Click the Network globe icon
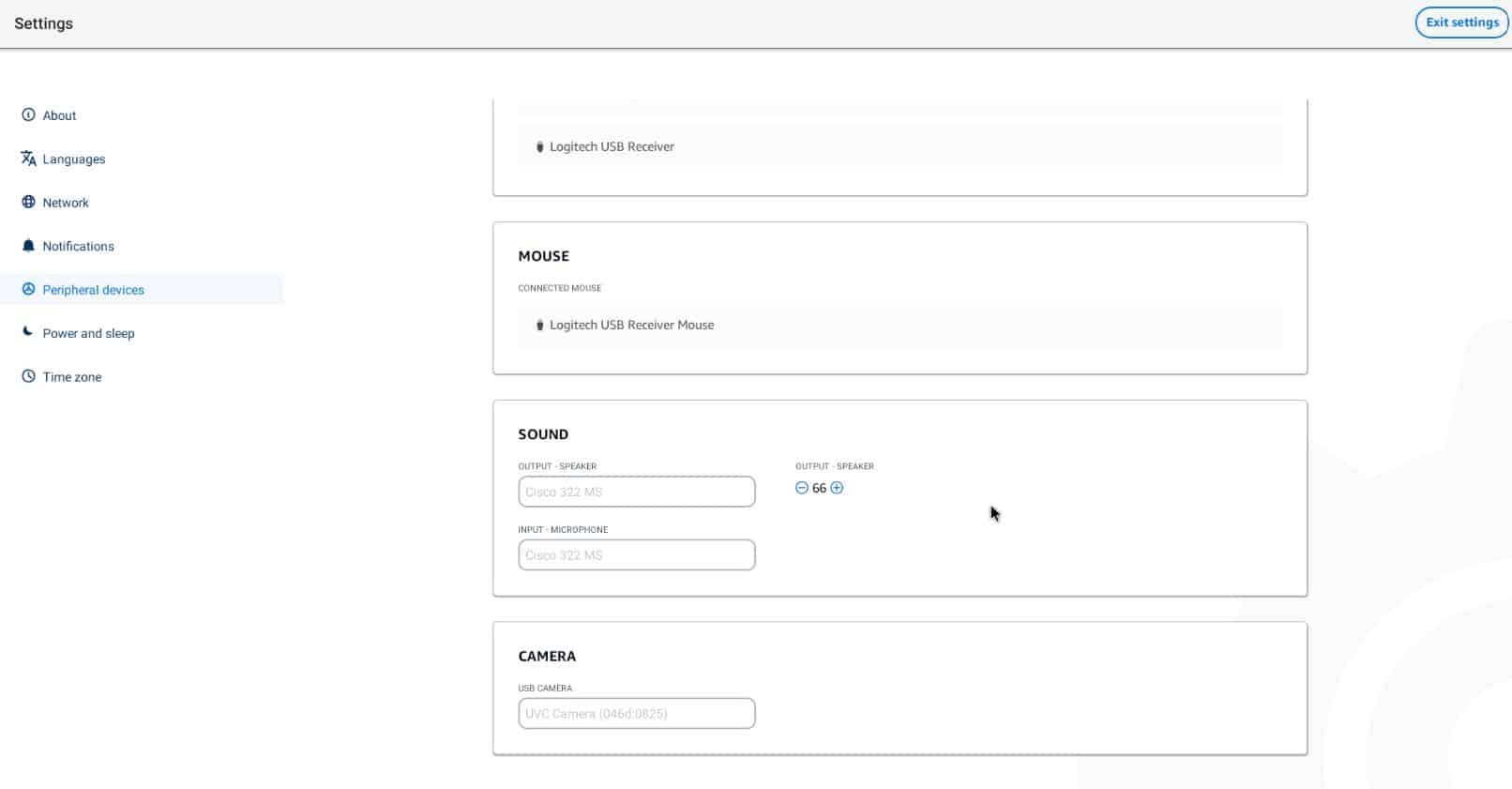 (28, 202)
